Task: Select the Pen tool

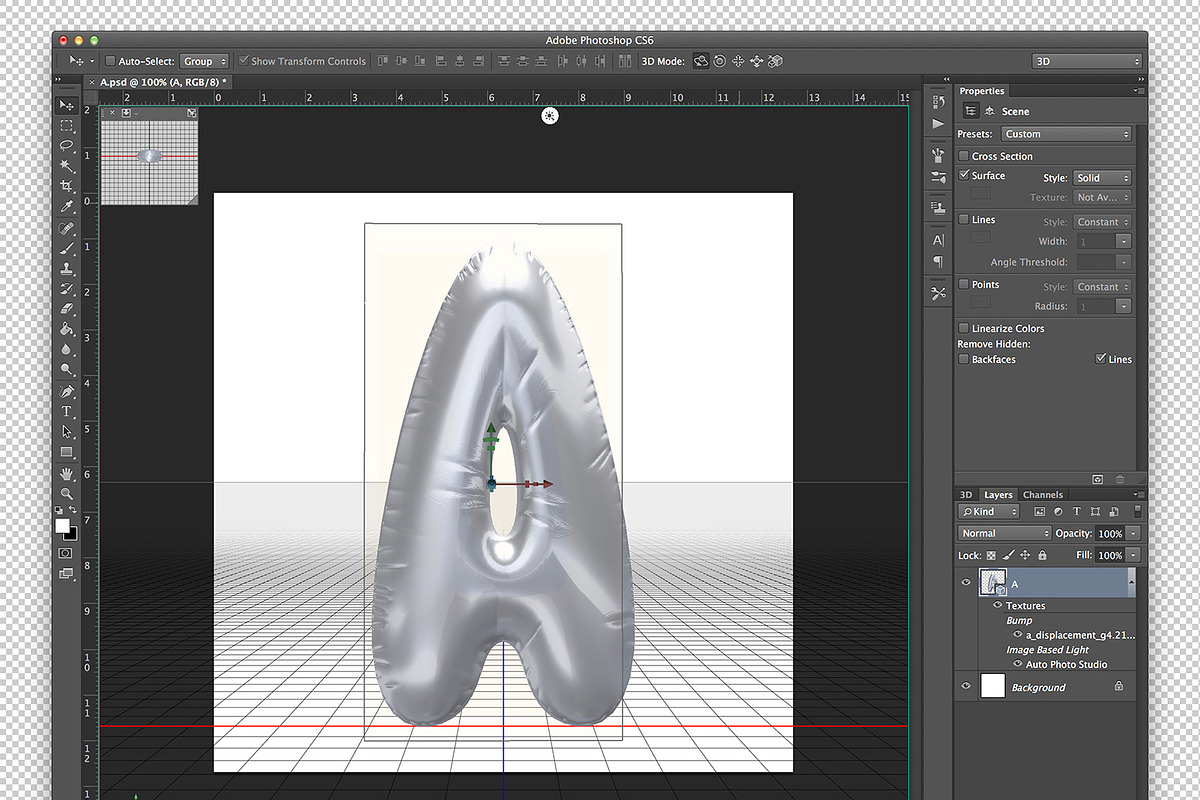Action: pyautogui.click(x=67, y=391)
